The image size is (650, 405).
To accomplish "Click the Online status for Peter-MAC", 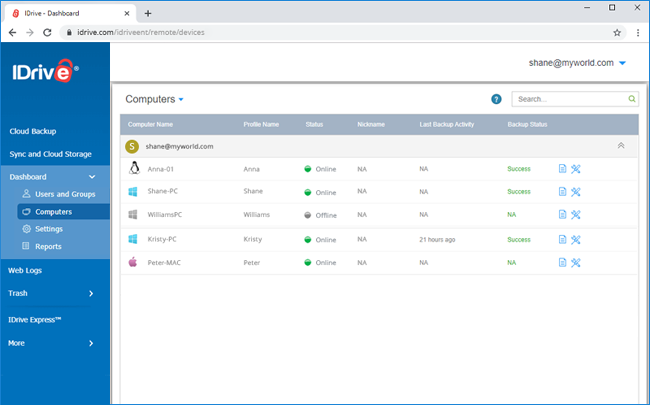I will point(320,262).
